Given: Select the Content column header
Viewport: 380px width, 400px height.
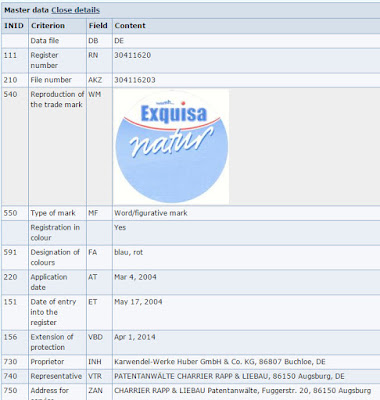Looking at the screenshot, I should tap(130, 26).
